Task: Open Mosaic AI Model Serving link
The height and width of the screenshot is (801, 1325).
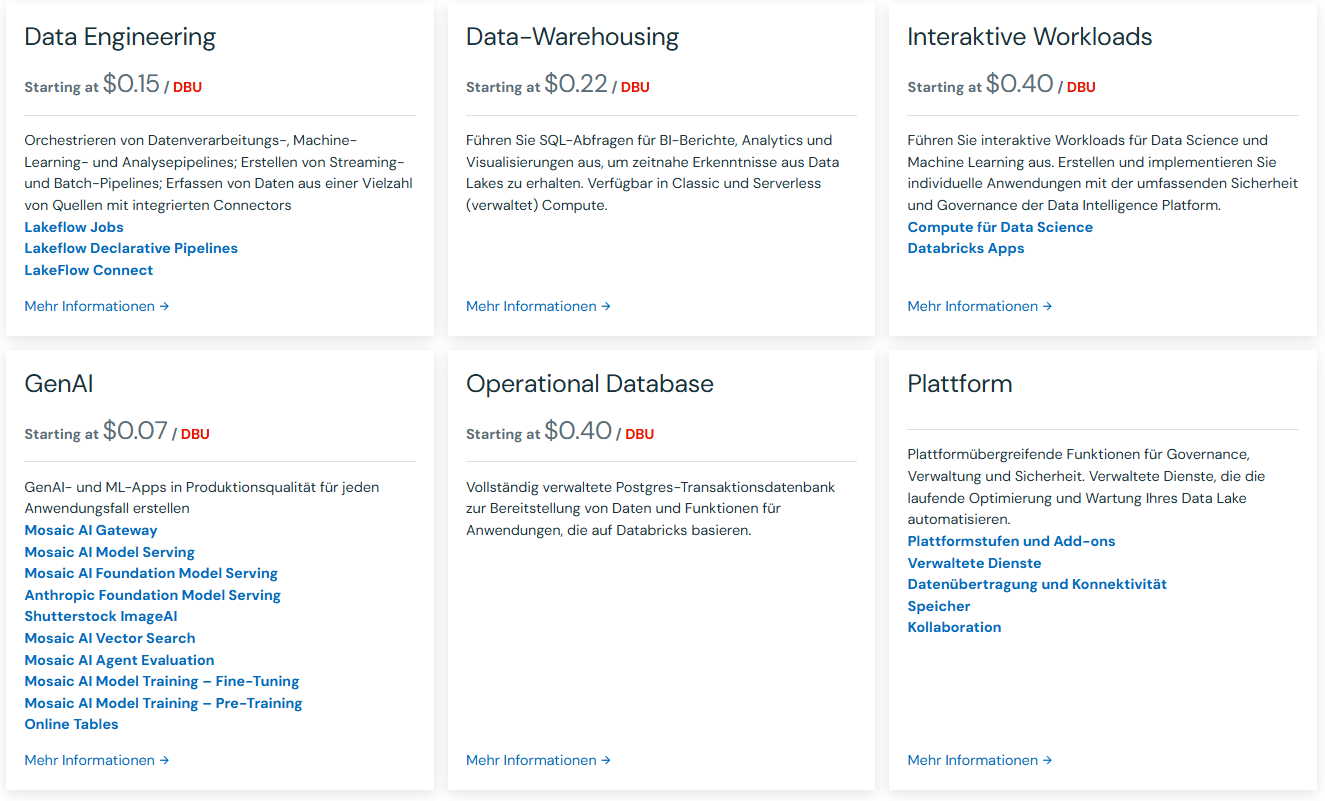Action: pyautogui.click(x=110, y=552)
